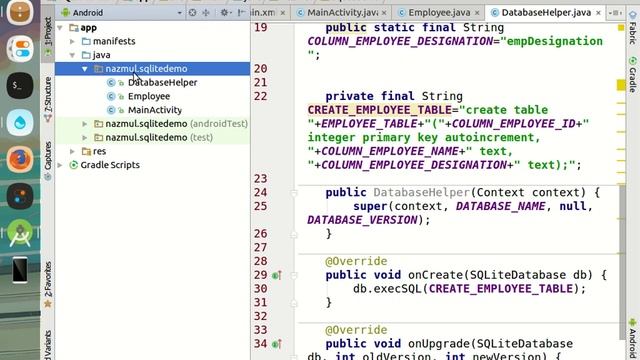Expand the manifests folder
Screen dimensions: 640x360
pyautogui.click(x=73, y=41)
